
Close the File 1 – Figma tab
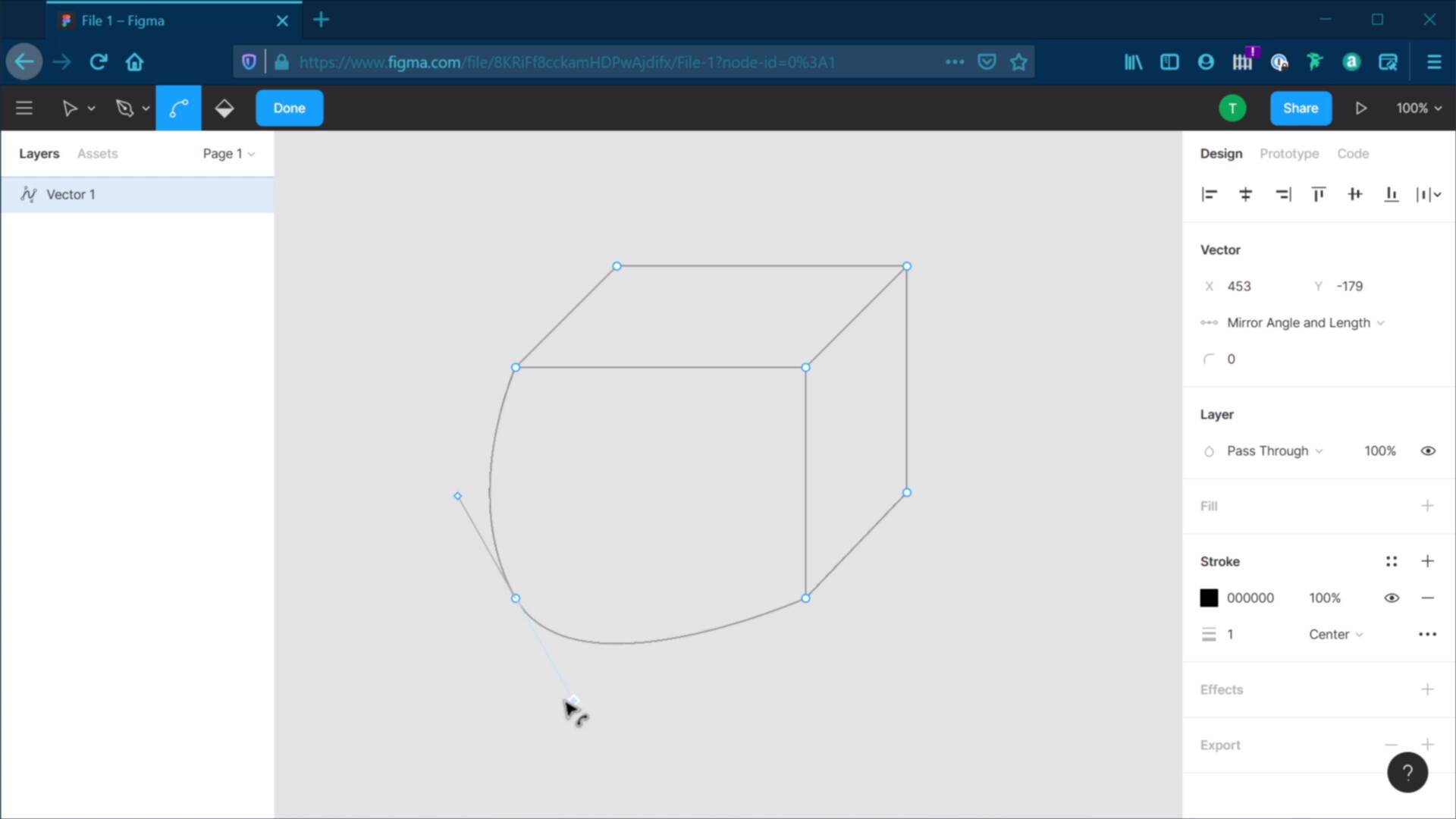click(x=282, y=20)
